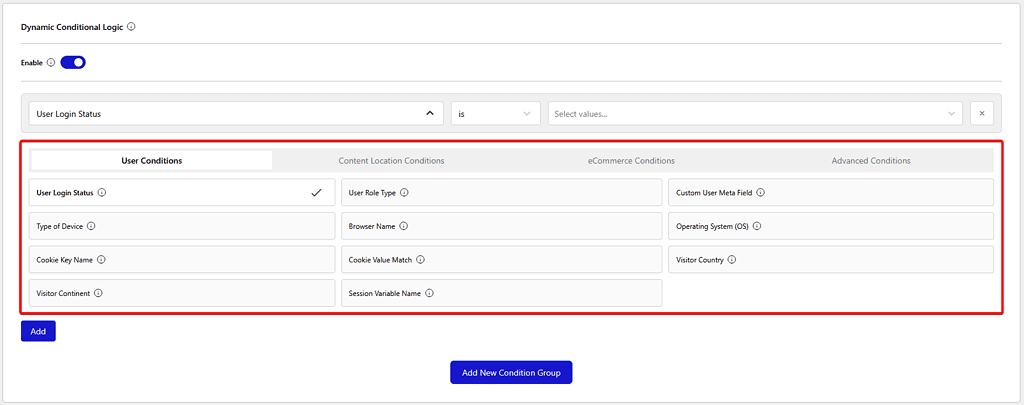Viewport: 1024px width, 405px height.
Task: Click the Add button
Action: click(x=39, y=331)
